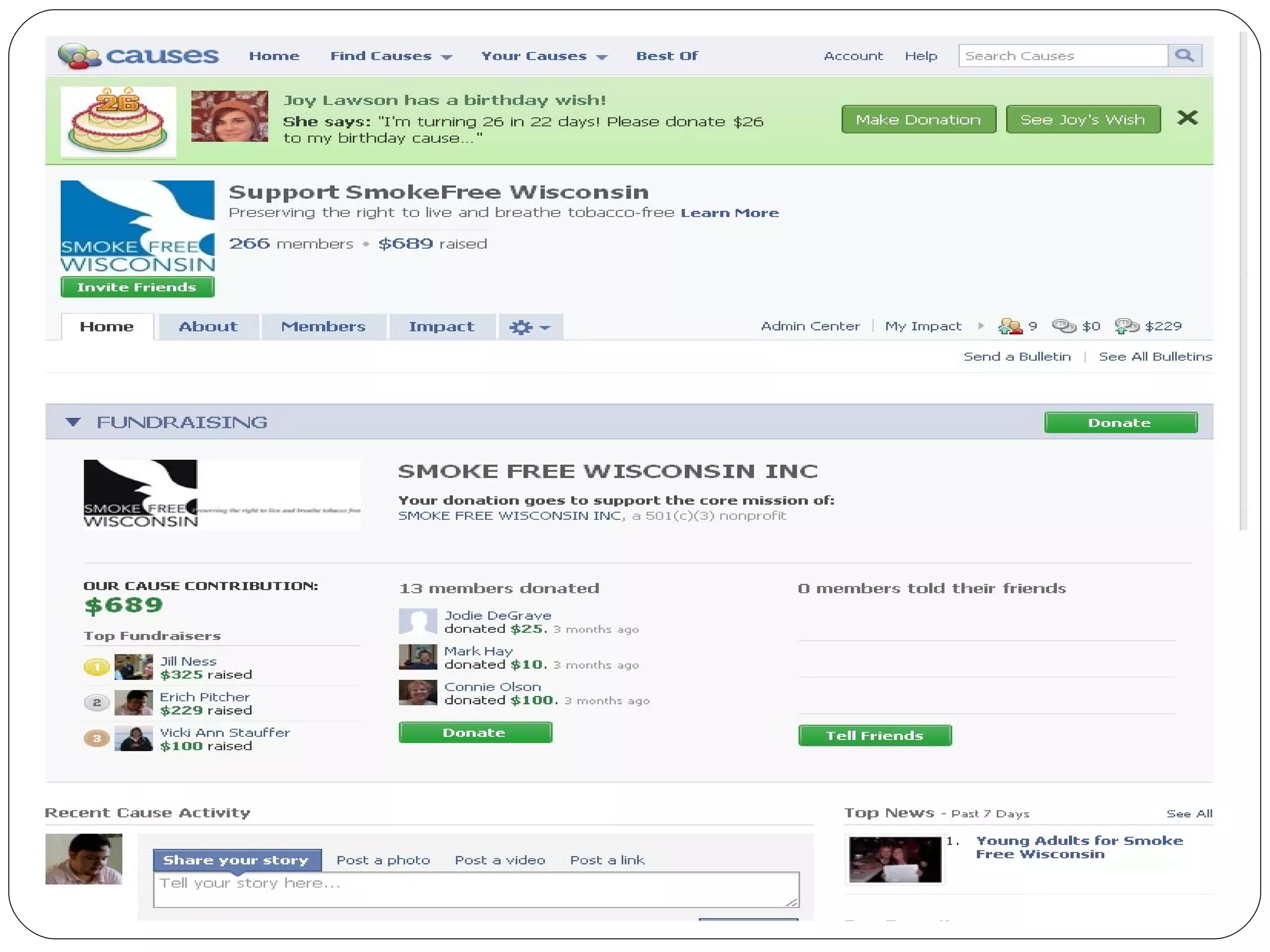Viewport: 1270px width, 952px height.
Task: Dismiss the birthday wish banner
Action: tap(1187, 118)
